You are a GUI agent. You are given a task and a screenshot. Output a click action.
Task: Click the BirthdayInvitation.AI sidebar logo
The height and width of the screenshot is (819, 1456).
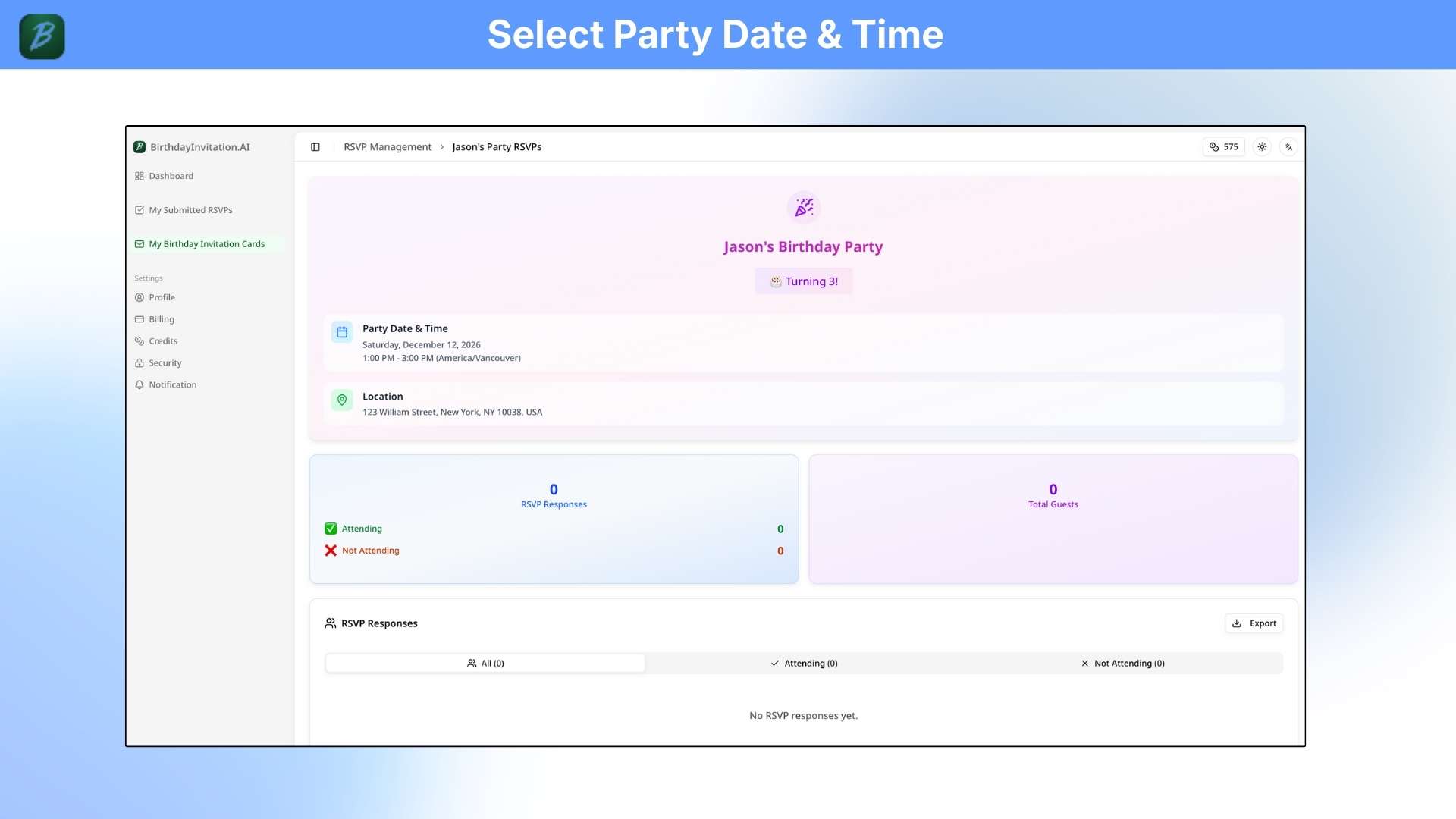pyautogui.click(x=193, y=147)
